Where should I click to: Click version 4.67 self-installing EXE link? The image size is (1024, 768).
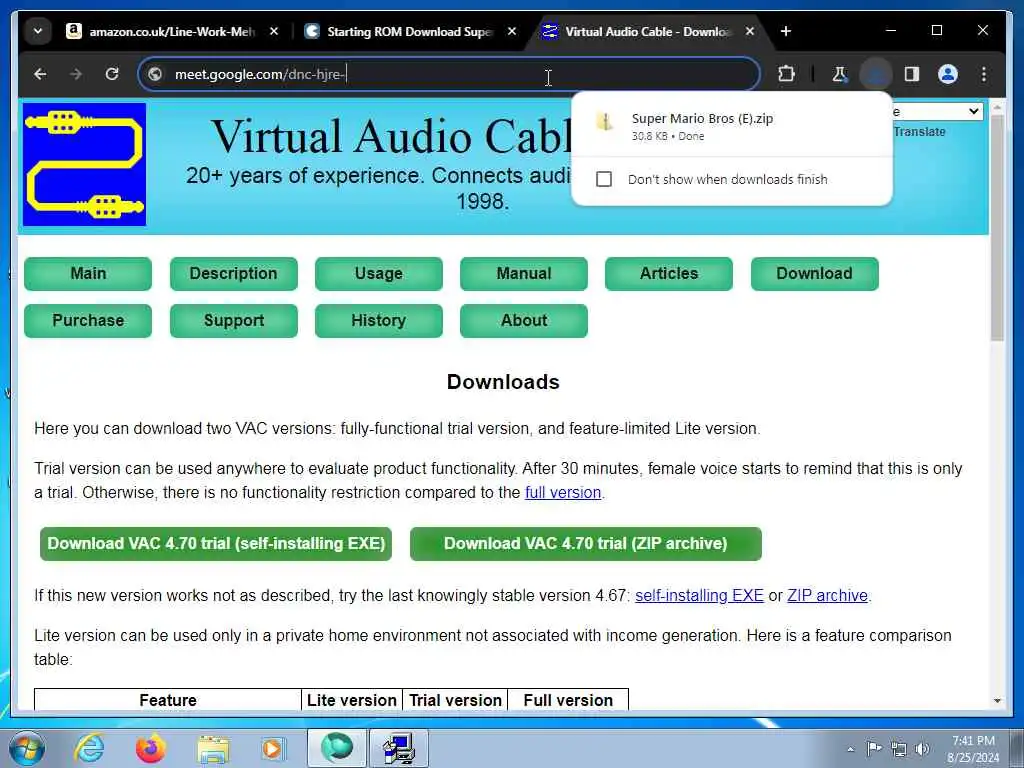(x=699, y=596)
